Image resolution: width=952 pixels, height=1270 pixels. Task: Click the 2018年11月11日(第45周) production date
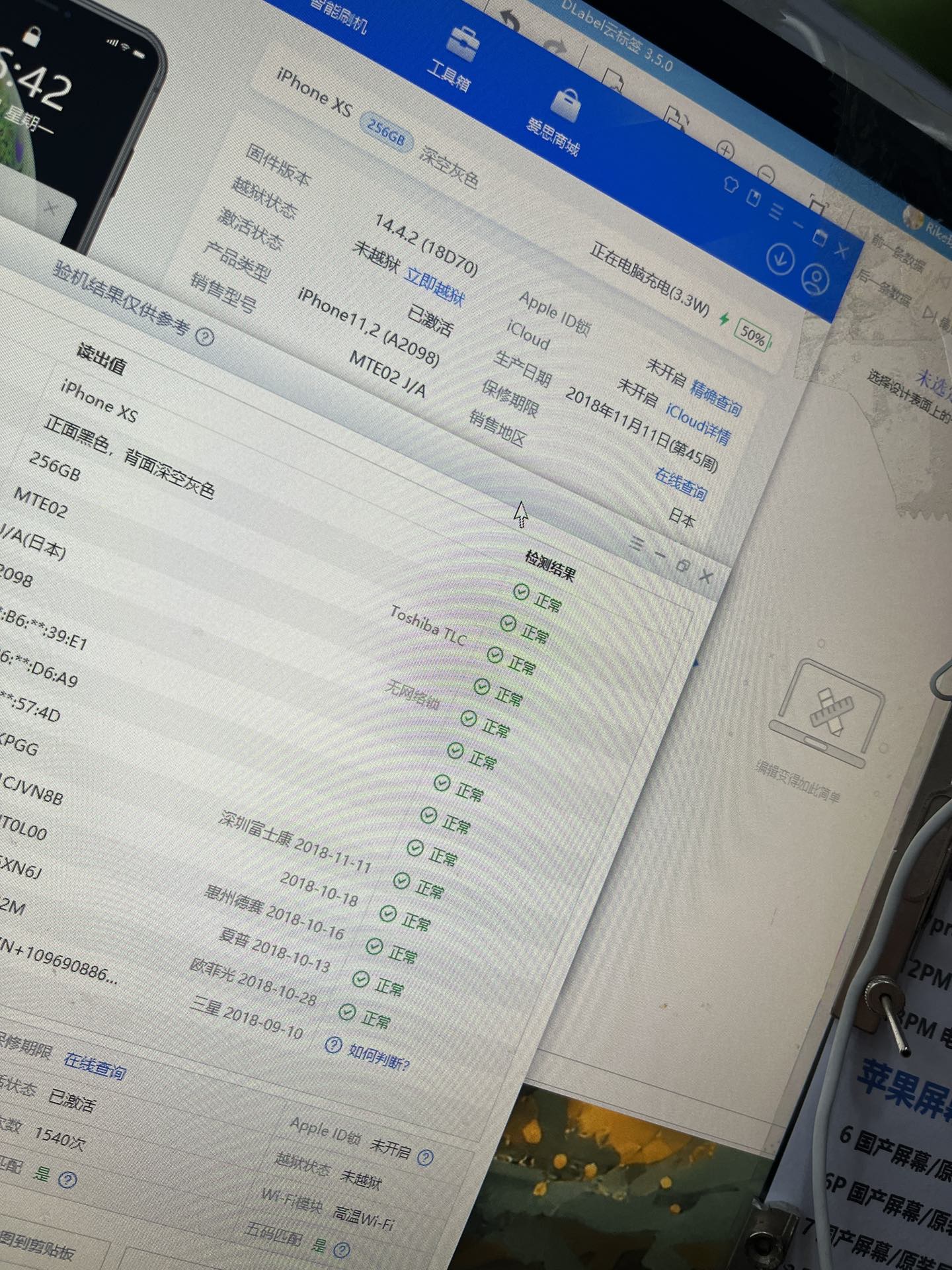tap(641, 429)
